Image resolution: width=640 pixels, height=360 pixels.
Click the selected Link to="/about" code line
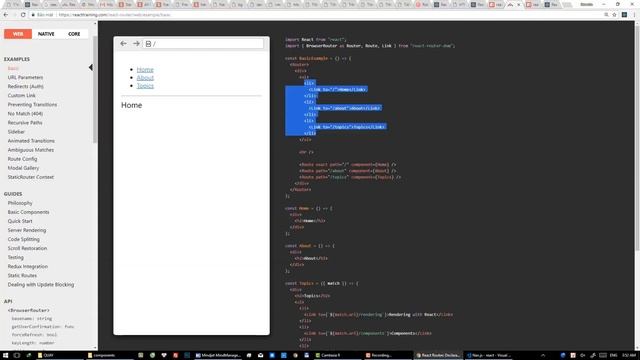344,108
